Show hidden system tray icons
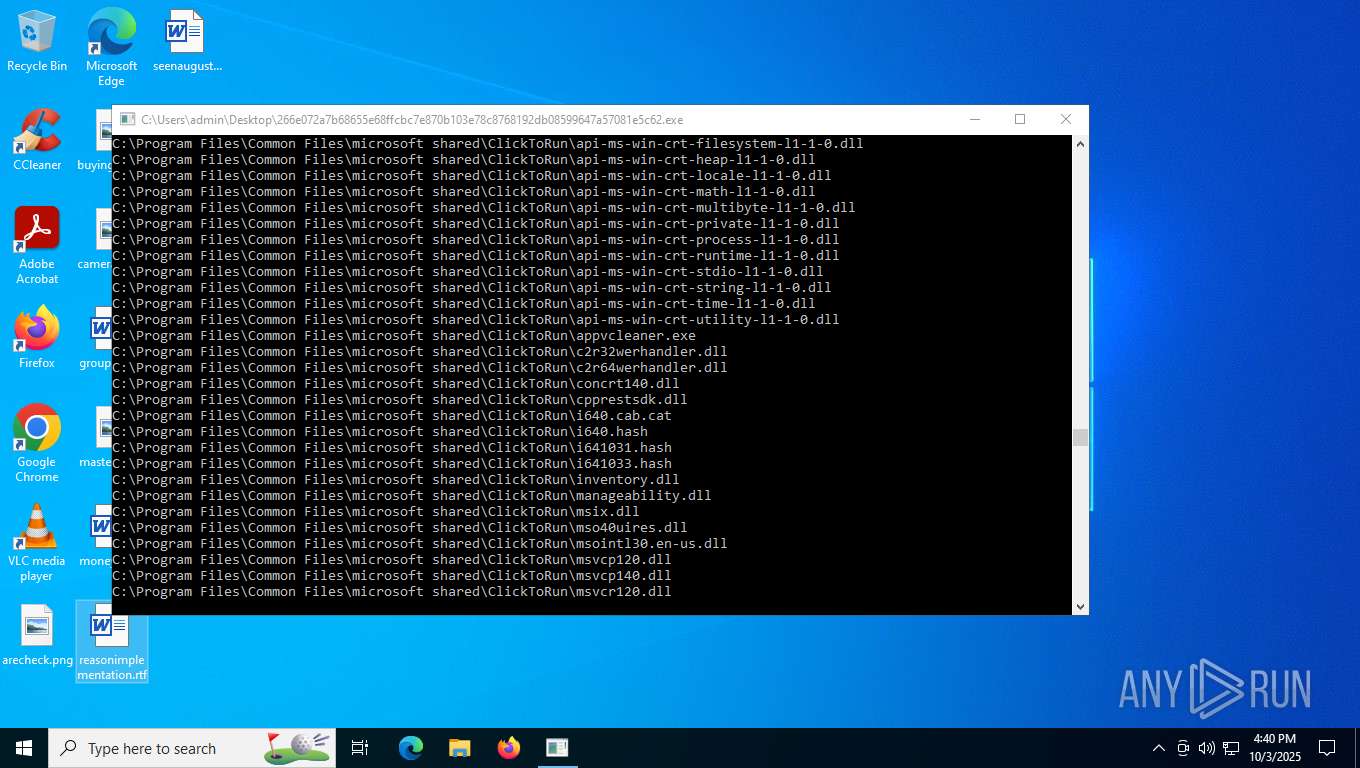This screenshot has width=1360, height=768. coord(1159,748)
